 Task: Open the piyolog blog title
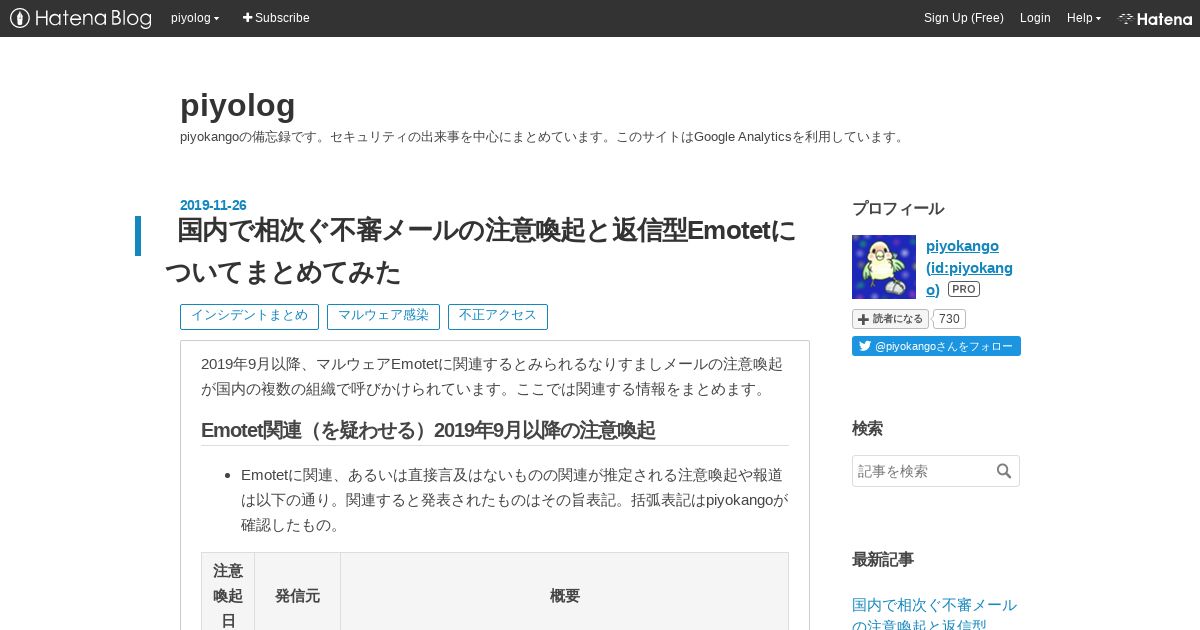tap(238, 105)
